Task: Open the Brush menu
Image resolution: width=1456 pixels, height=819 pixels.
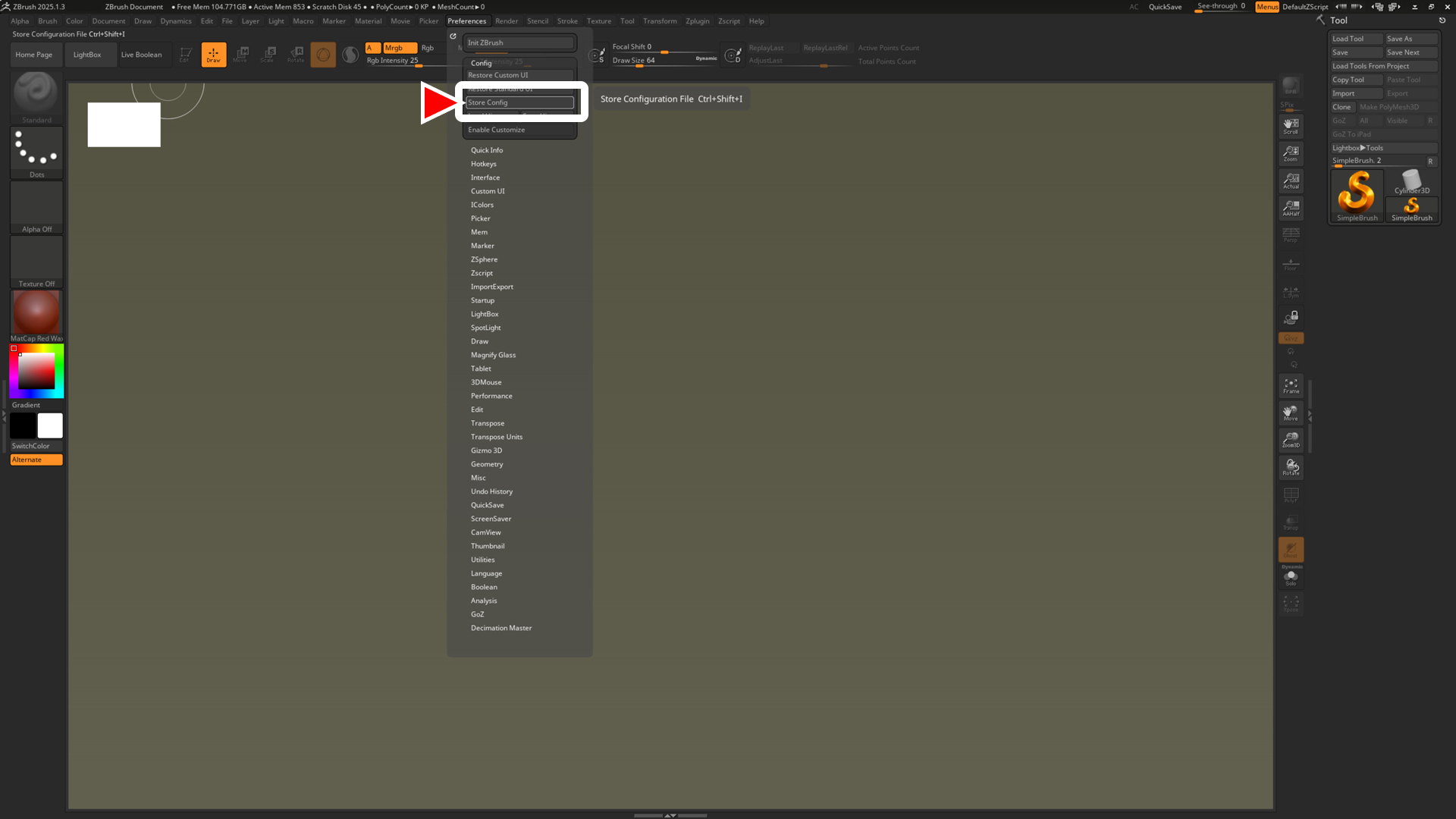Action: pyautogui.click(x=48, y=21)
